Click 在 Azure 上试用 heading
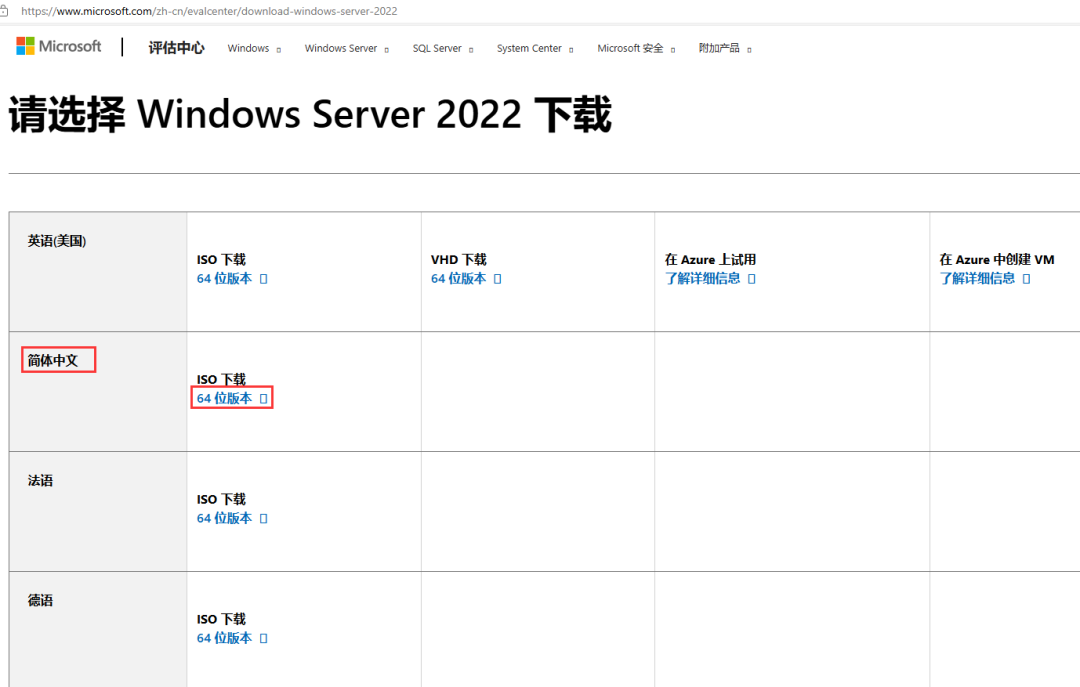Image resolution: width=1080 pixels, height=687 pixels. pos(710,260)
